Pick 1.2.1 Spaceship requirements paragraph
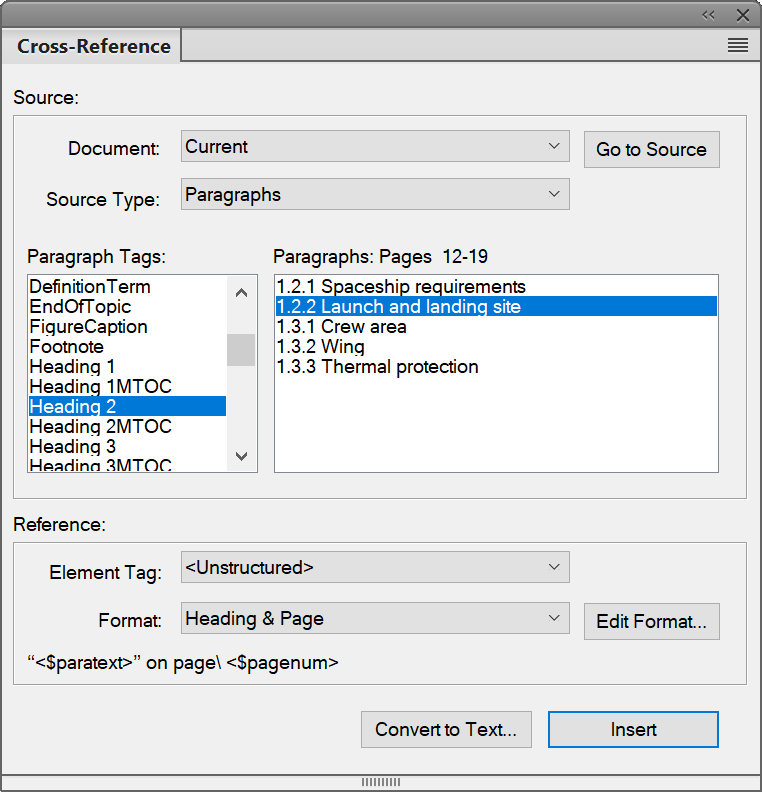The width and height of the screenshot is (762, 792). [x=401, y=287]
